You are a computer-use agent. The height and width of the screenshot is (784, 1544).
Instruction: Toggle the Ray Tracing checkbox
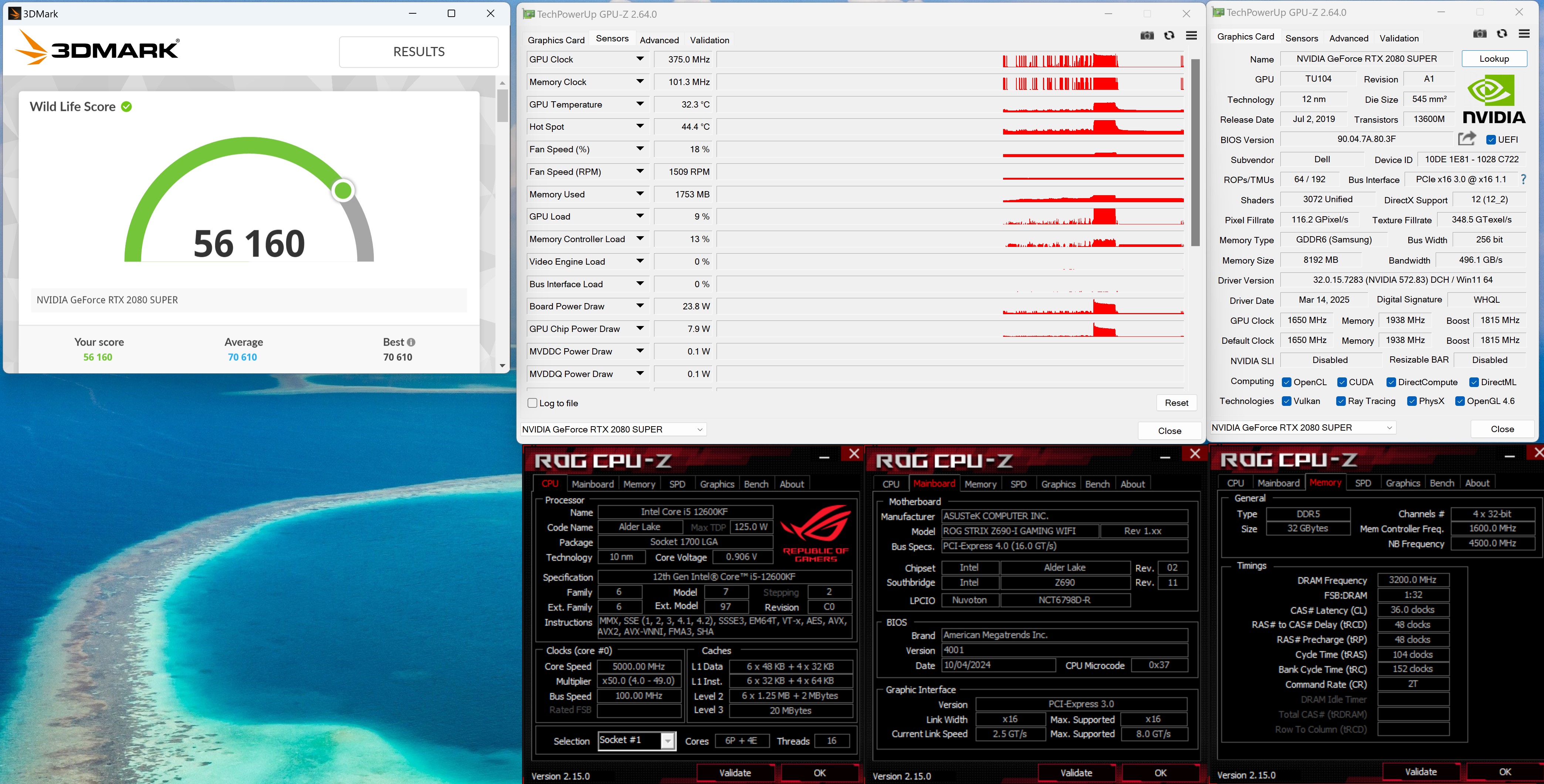1341,401
